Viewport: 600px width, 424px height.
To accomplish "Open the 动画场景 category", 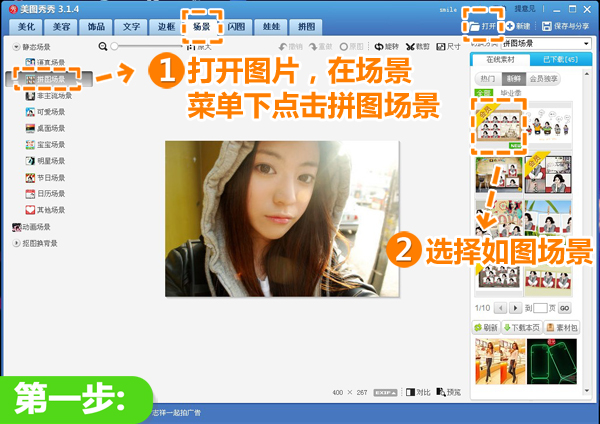I will click(31, 227).
